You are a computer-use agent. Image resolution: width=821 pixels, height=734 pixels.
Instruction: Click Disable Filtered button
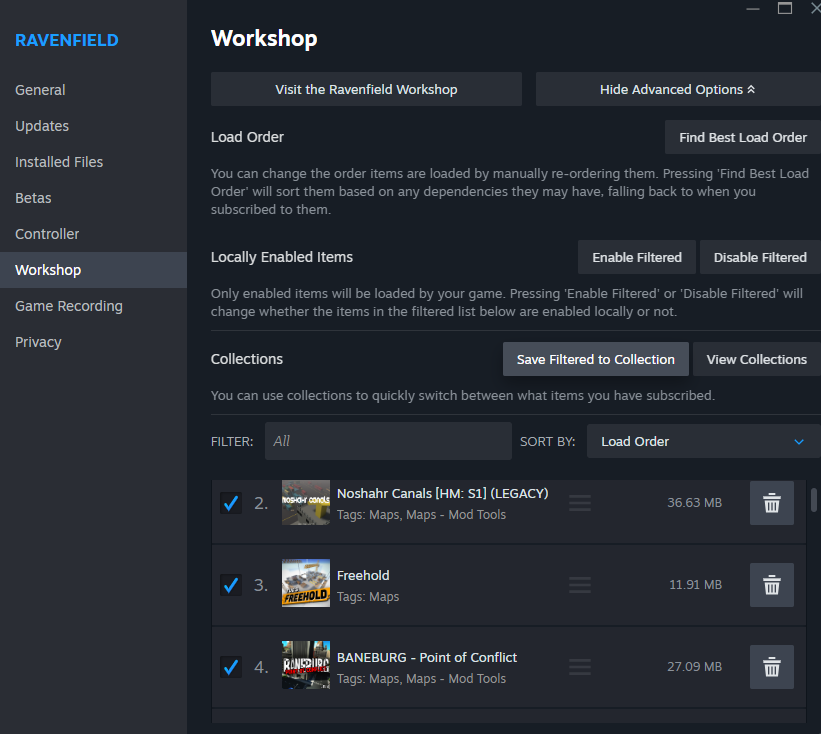click(x=760, y=257)
